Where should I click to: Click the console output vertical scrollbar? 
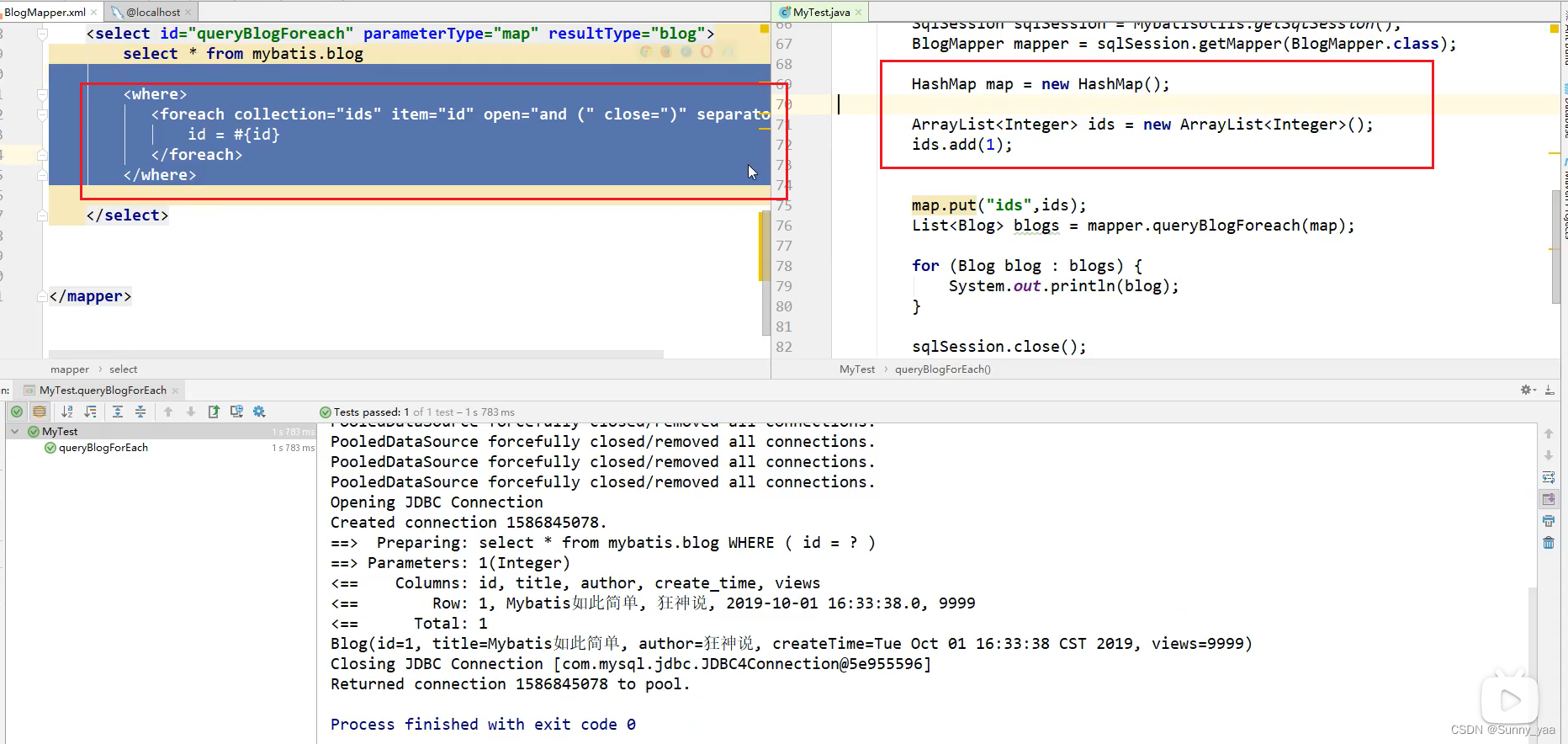click(x=1533, y=664)
